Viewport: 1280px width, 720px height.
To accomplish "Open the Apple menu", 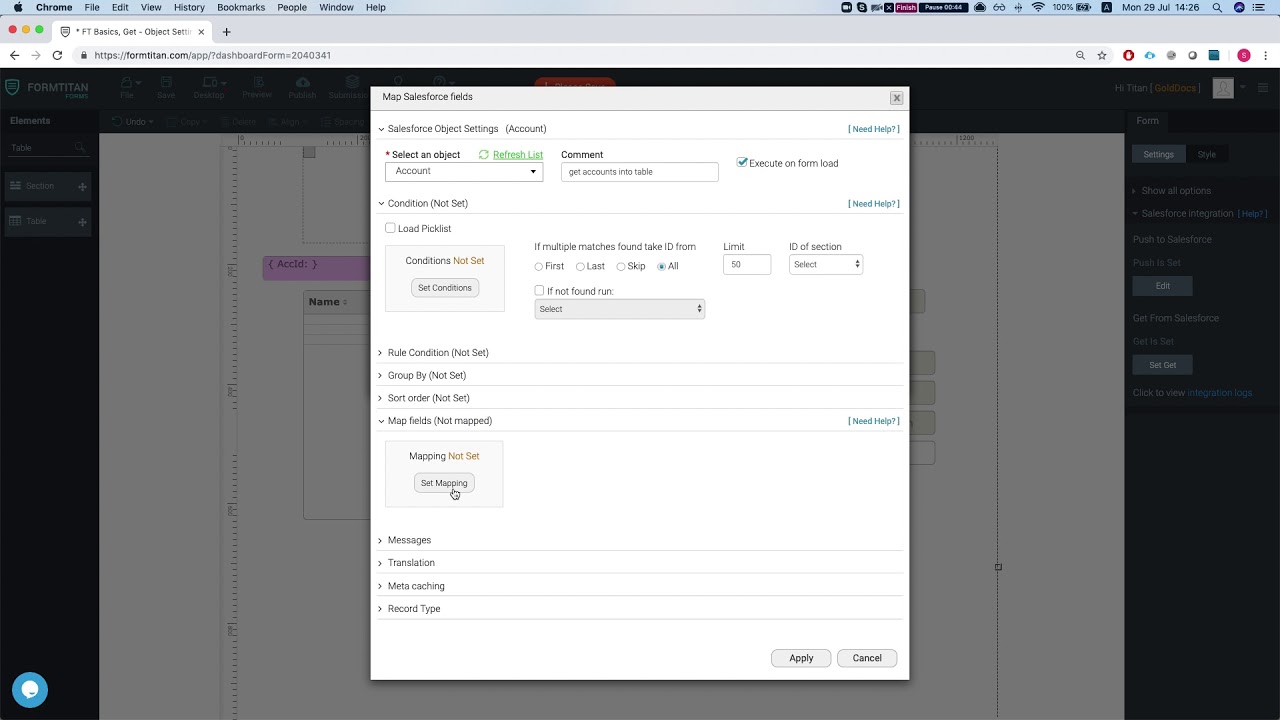I will (17, 7).
